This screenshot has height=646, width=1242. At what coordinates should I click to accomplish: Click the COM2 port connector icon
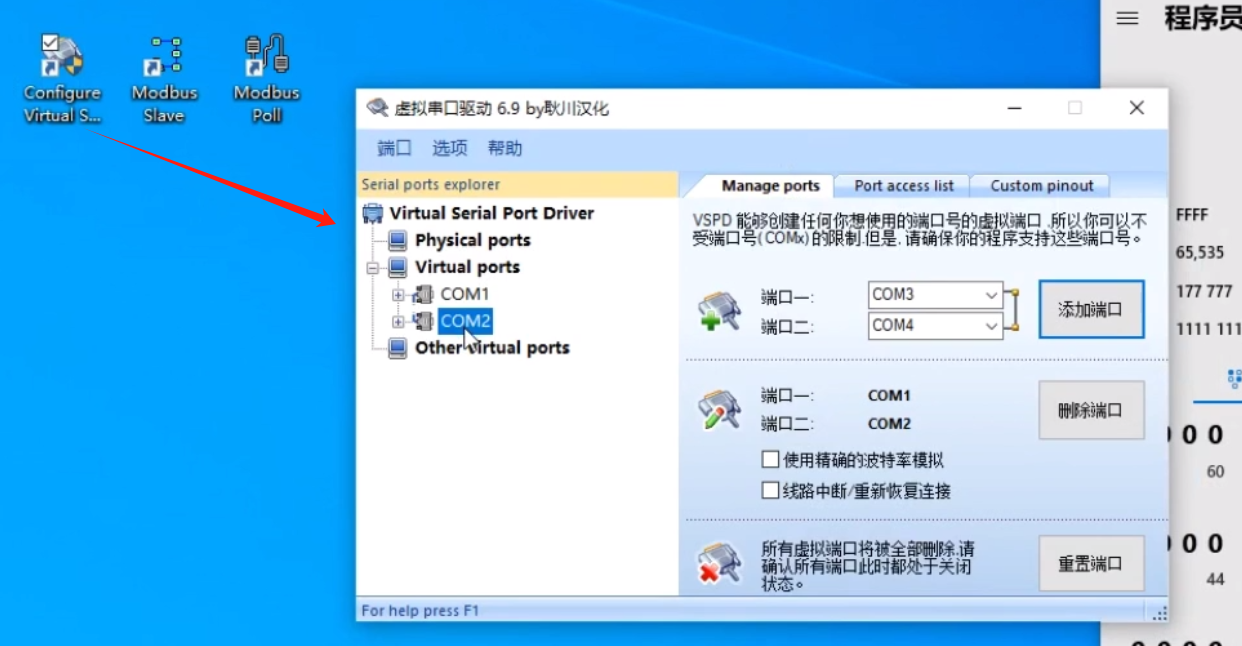(424, 321)
